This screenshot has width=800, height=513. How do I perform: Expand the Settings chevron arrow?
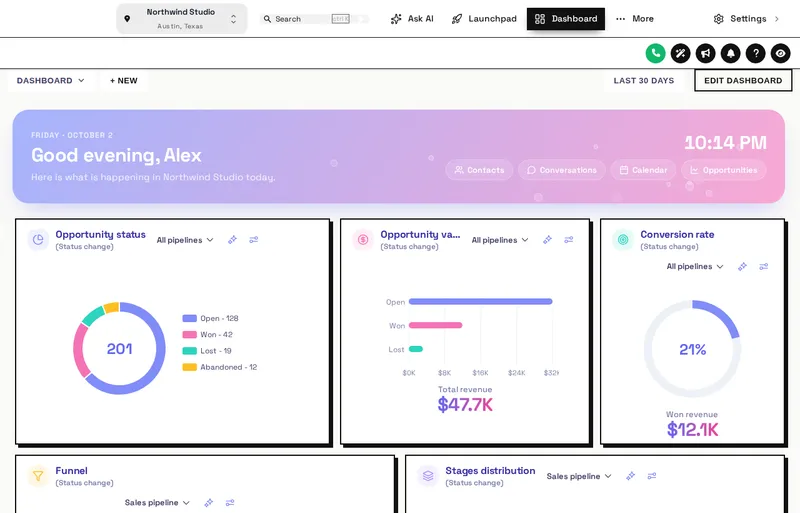coord(777,19)
